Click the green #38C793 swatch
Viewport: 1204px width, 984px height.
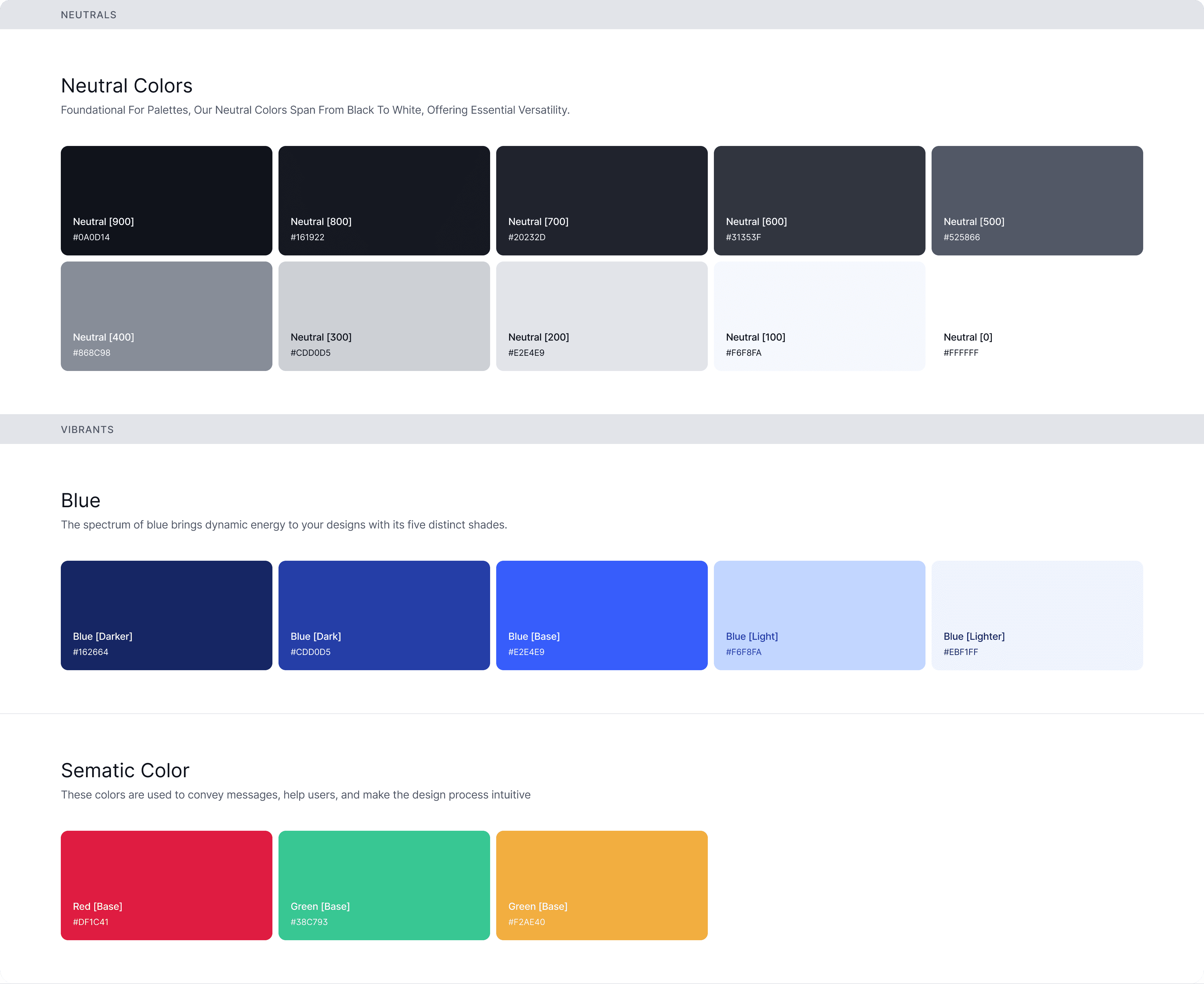(x=384, y=885)
